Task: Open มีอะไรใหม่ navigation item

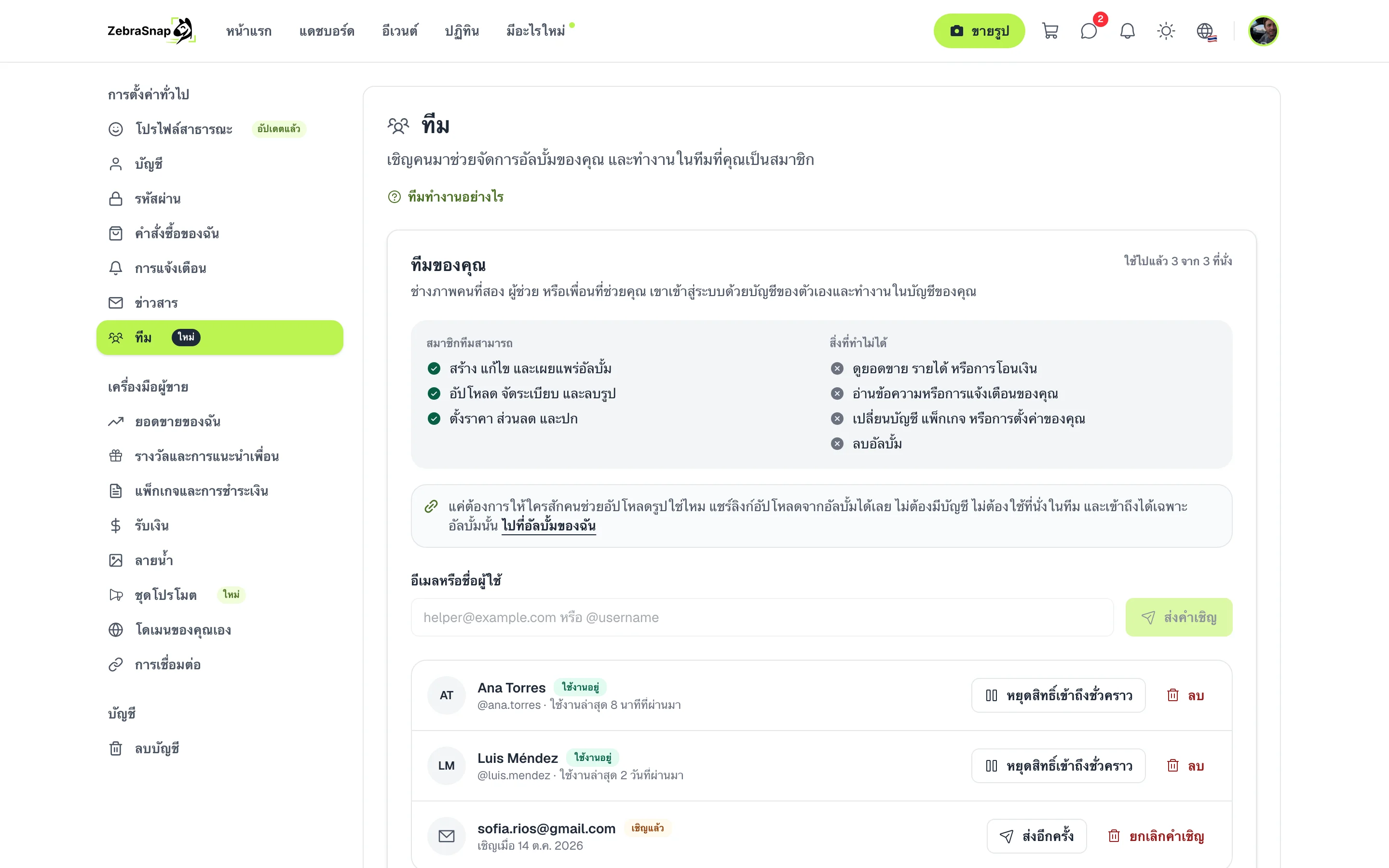Action: click(535, 31)
